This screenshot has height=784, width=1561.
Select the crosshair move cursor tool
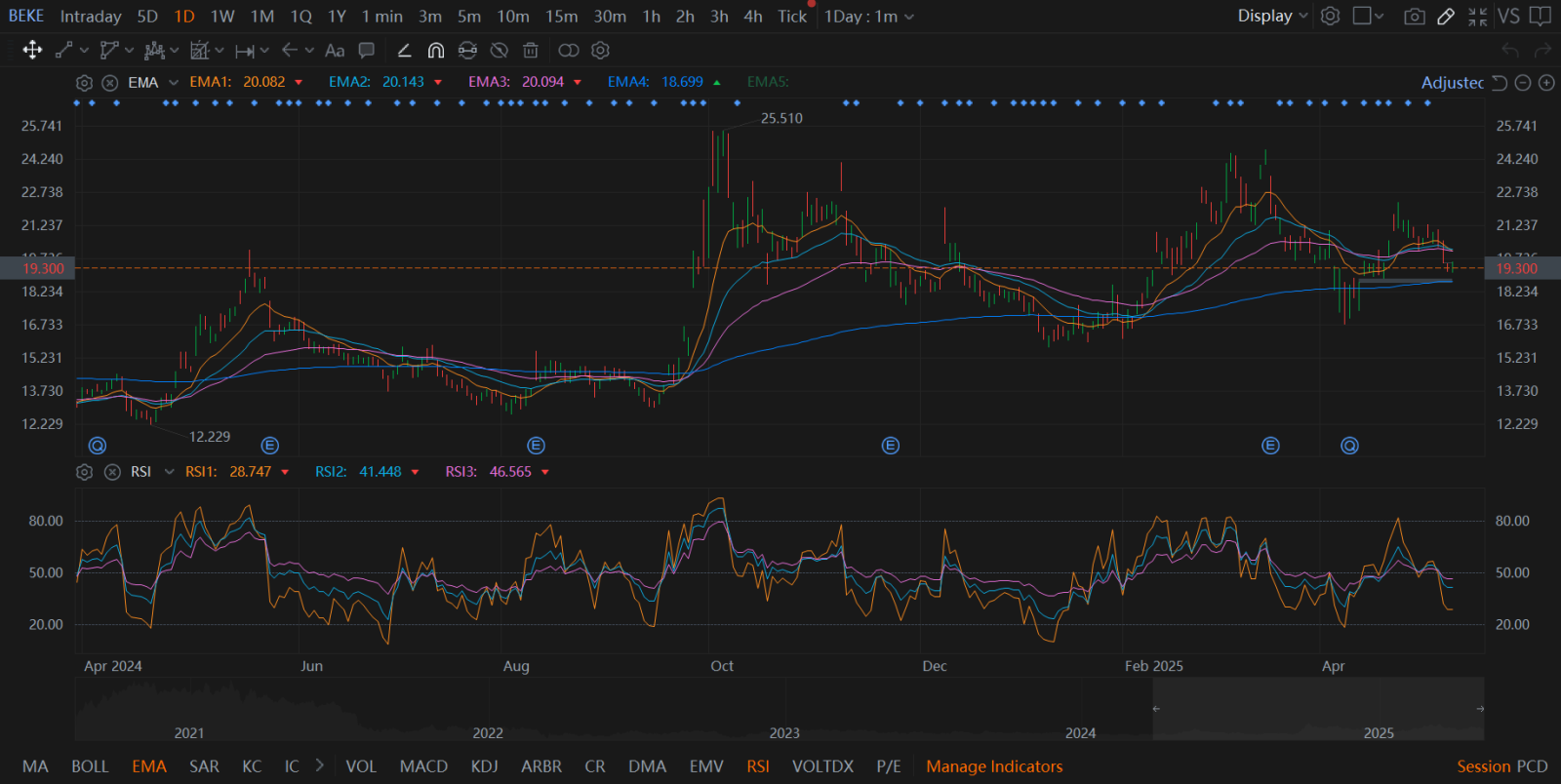tap(32, 50)
